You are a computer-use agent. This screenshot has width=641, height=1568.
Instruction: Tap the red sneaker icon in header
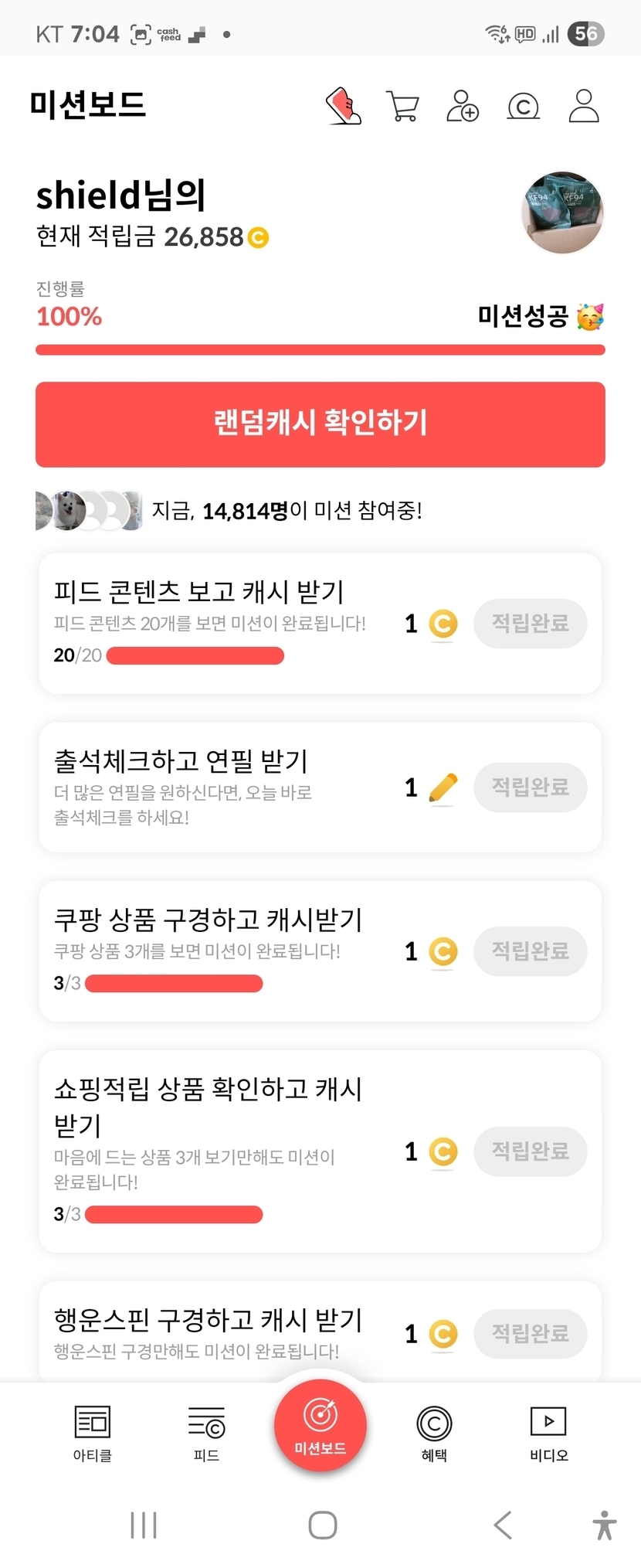point(344,106)
